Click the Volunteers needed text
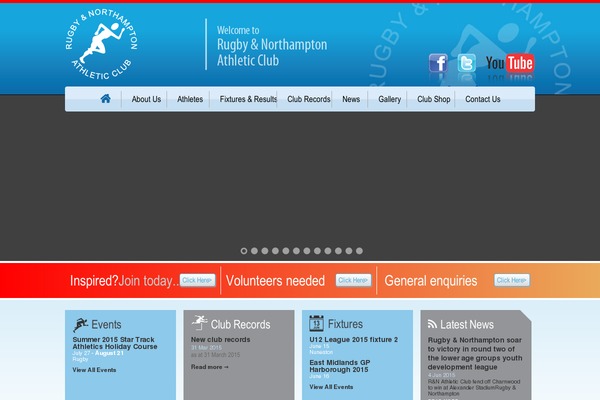 point(275,281)
